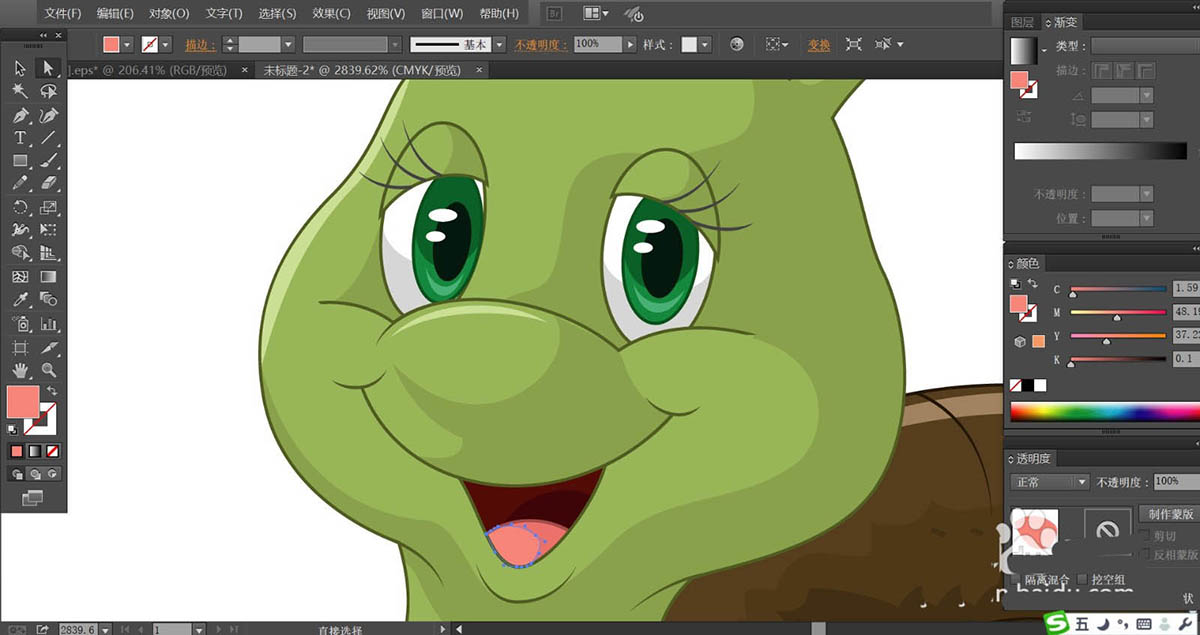Select the Type tool

pos(20,138)
